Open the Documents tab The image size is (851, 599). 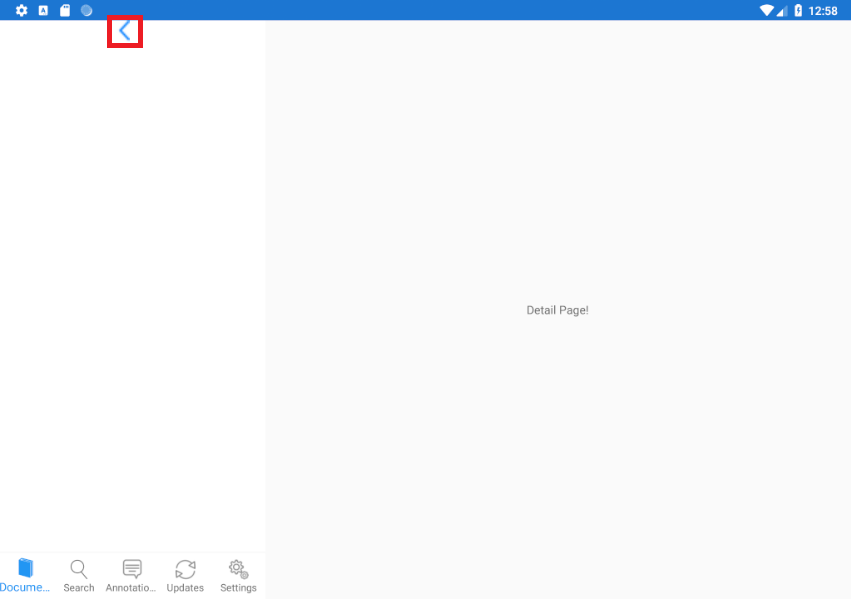(25, 575)
